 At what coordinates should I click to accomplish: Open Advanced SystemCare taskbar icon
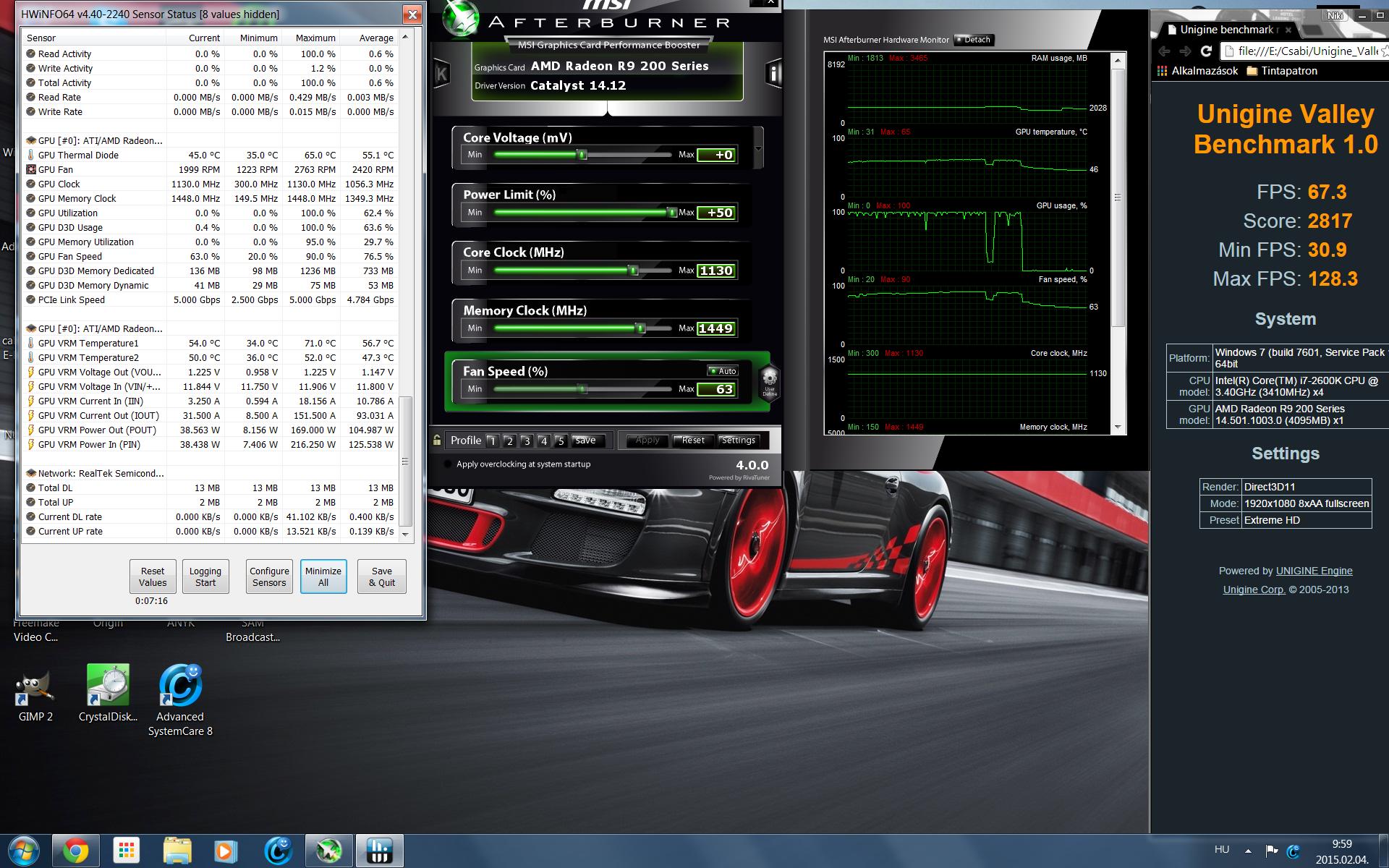pos(278,851)
